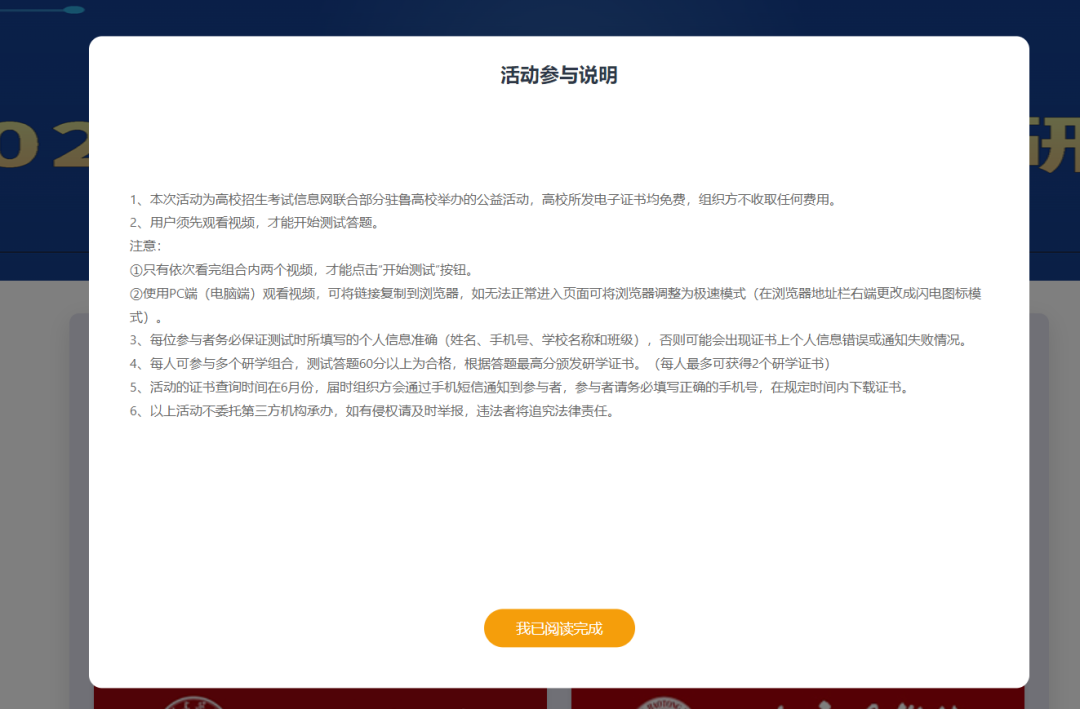Click the 我已阅读完成 confirmation button
1080x709 pixels.
[559, 628]
